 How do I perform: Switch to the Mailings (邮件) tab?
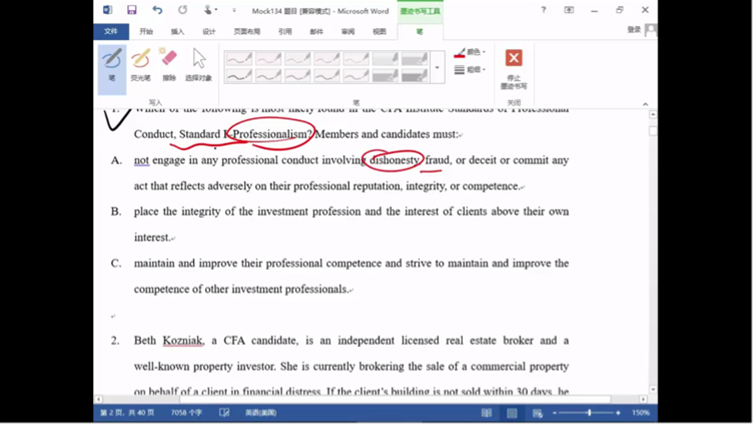[316, 31]
